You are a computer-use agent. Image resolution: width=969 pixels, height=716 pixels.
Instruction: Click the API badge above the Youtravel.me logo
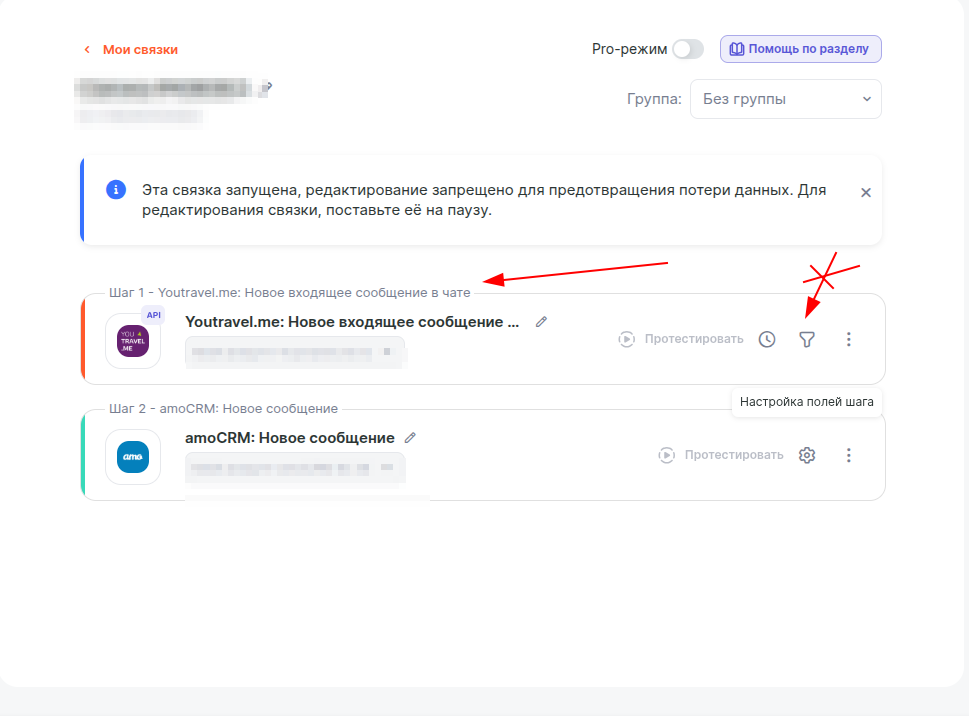[154, 315]
